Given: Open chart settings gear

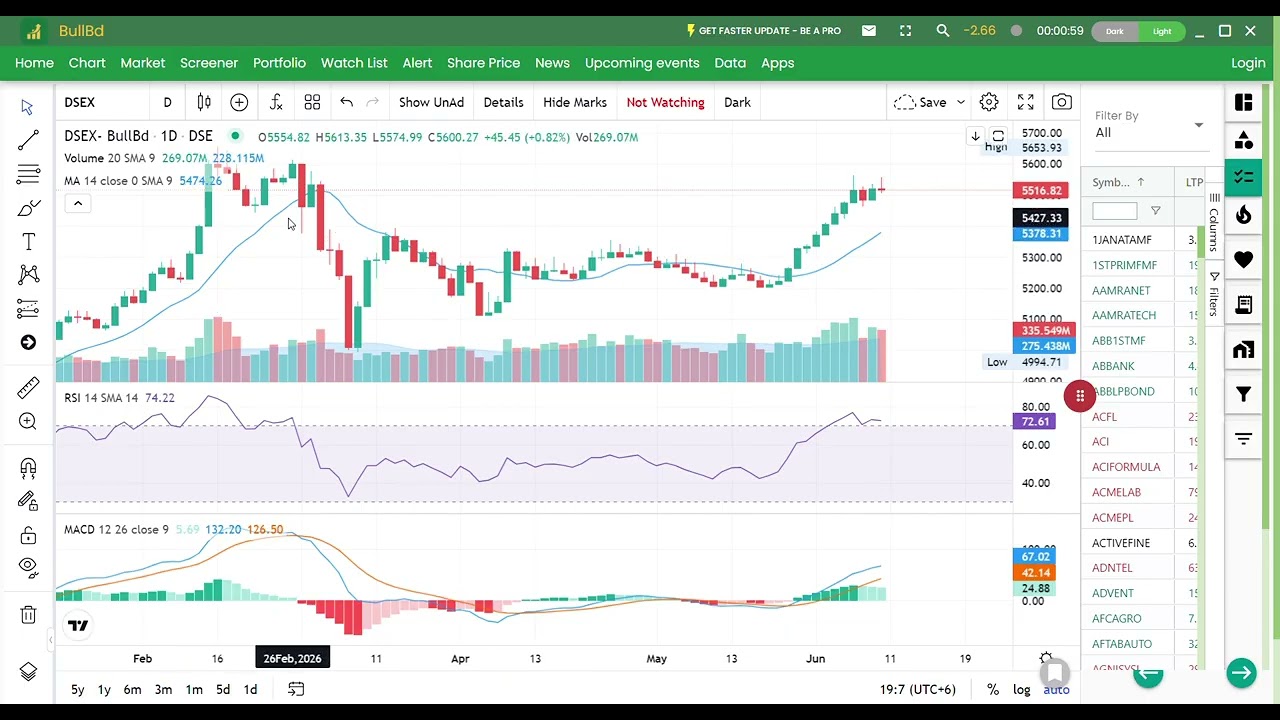Looking at the screenshot, I should click(989, 102).
